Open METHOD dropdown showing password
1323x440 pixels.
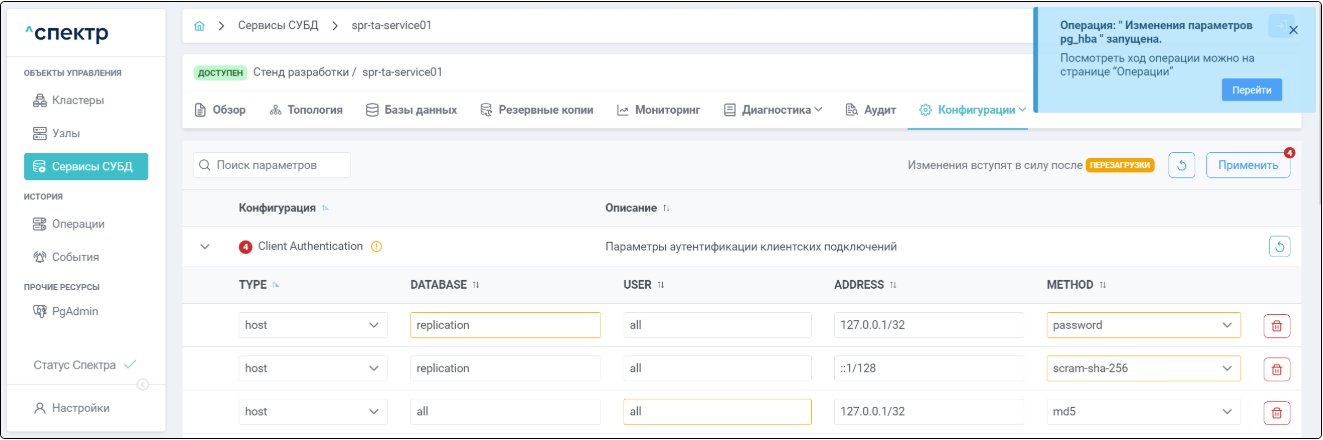pos(1143,325)
